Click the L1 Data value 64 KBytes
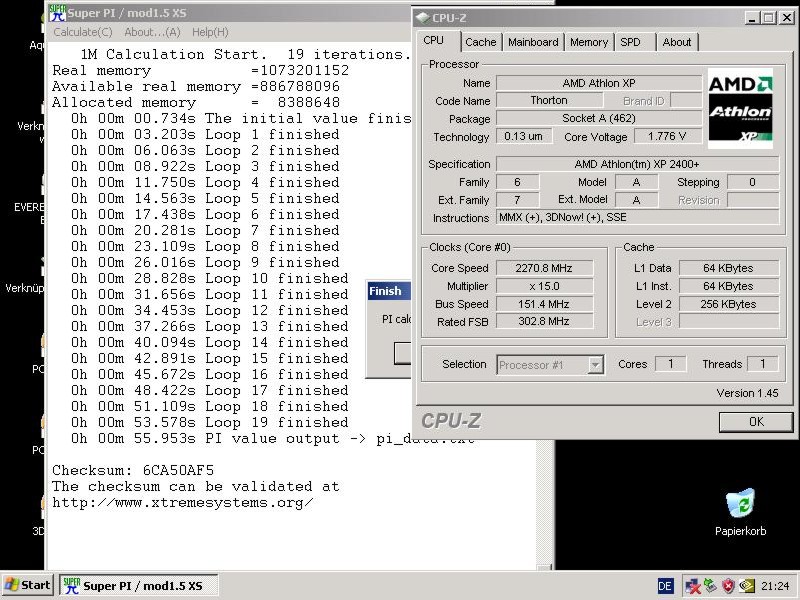 pos(729,268)
